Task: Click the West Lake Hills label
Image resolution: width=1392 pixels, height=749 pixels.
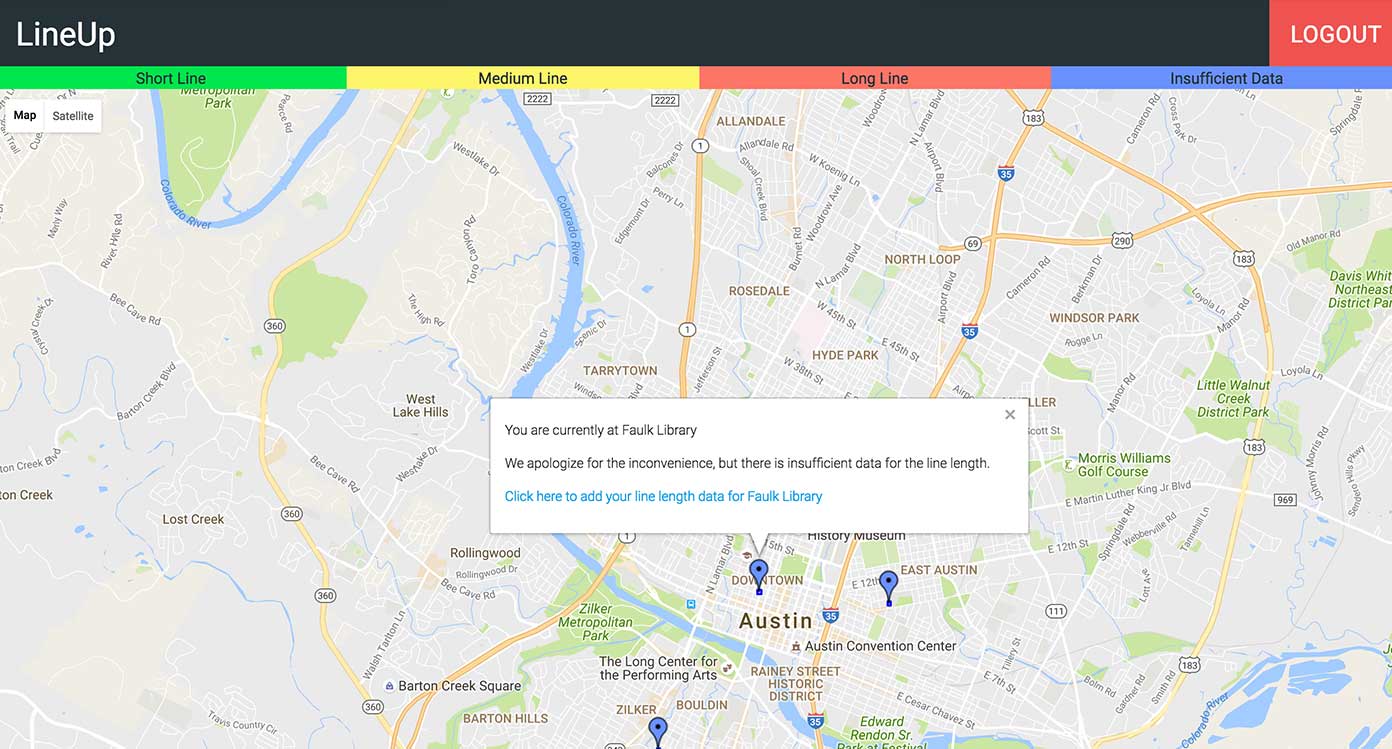Action: [x=421, y=405]
